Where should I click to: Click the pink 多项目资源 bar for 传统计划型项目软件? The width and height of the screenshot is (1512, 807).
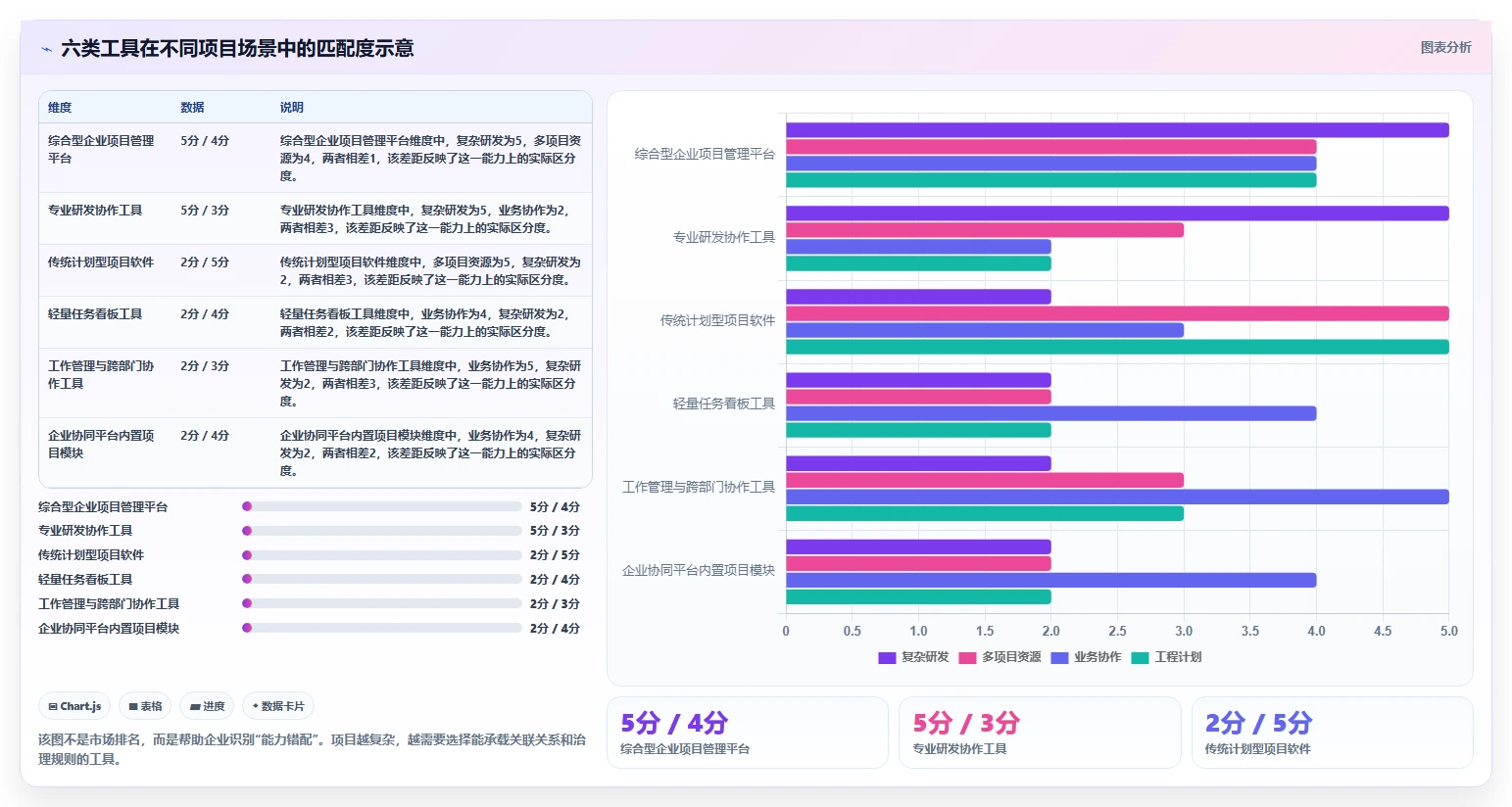click(x=1117, y=313)
